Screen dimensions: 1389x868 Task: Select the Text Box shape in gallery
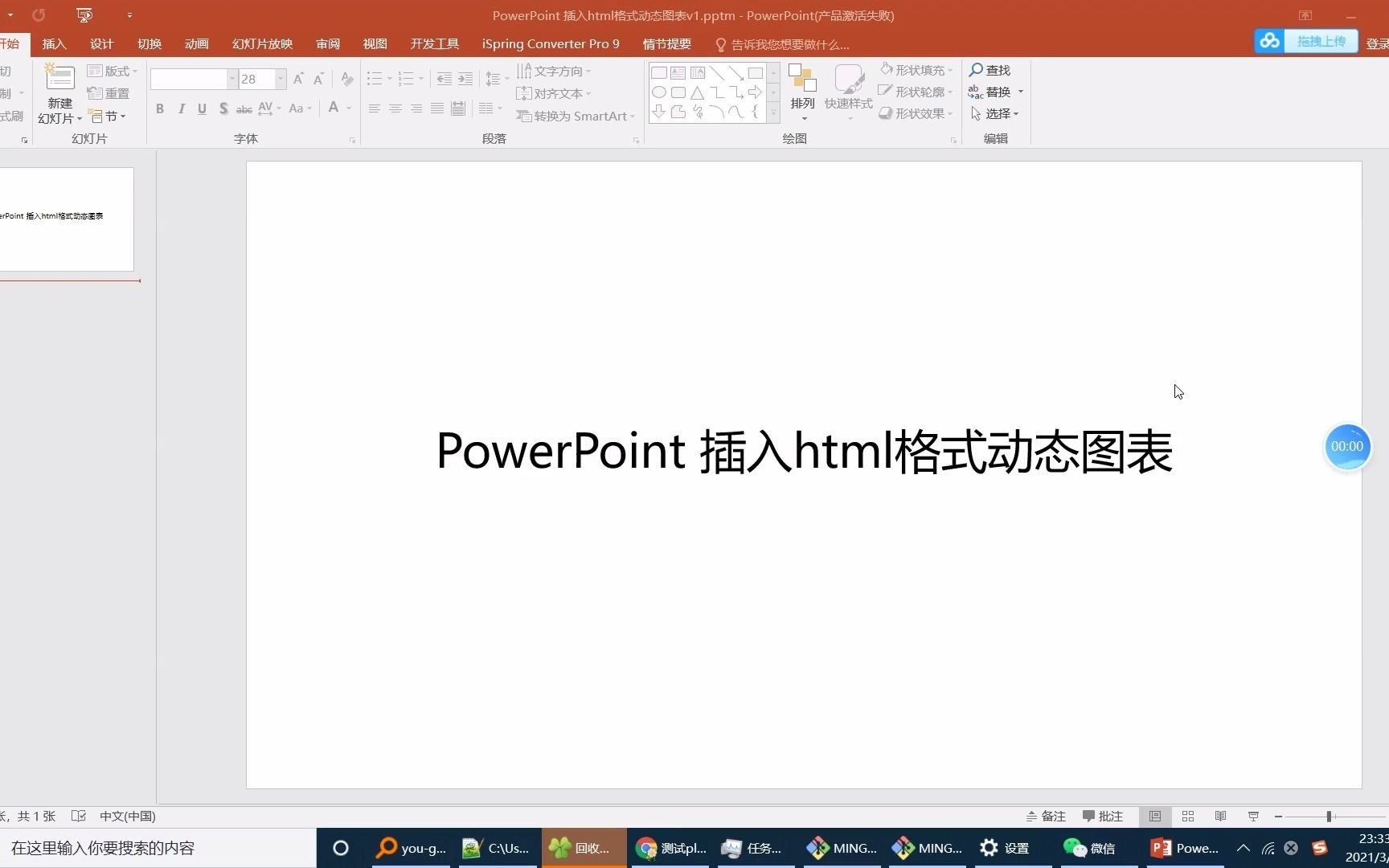tap(678, 73)
